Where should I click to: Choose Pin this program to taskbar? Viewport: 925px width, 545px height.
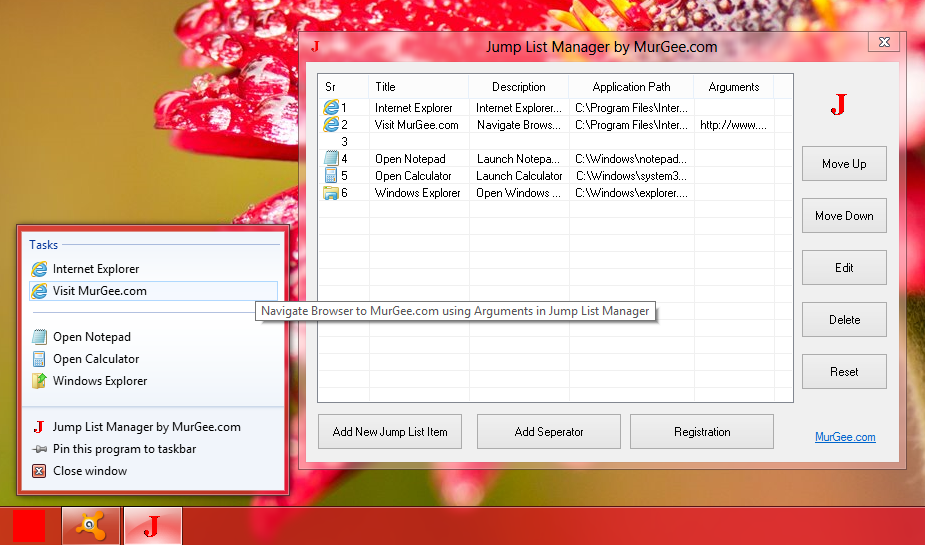[x=153, y=449]
